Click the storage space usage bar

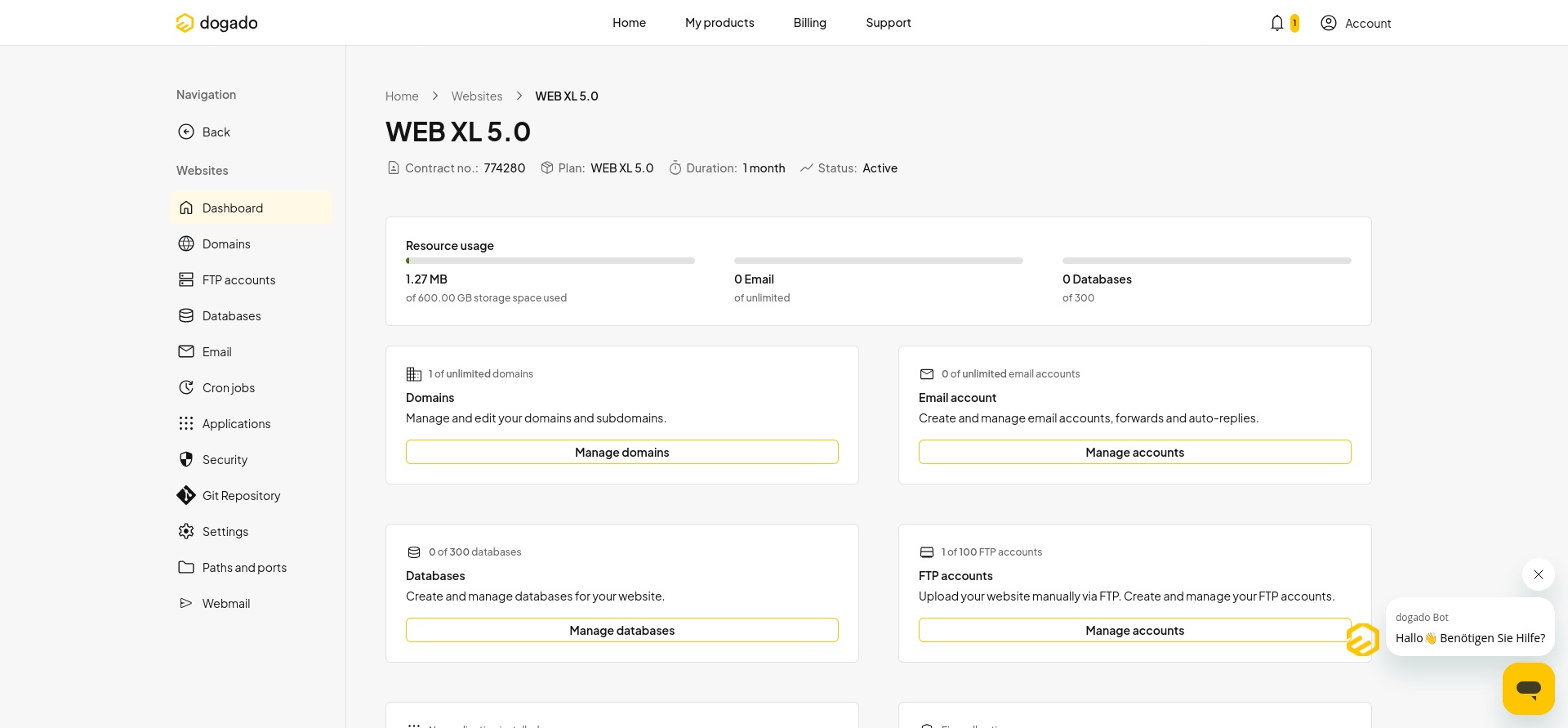pos(550,261)
